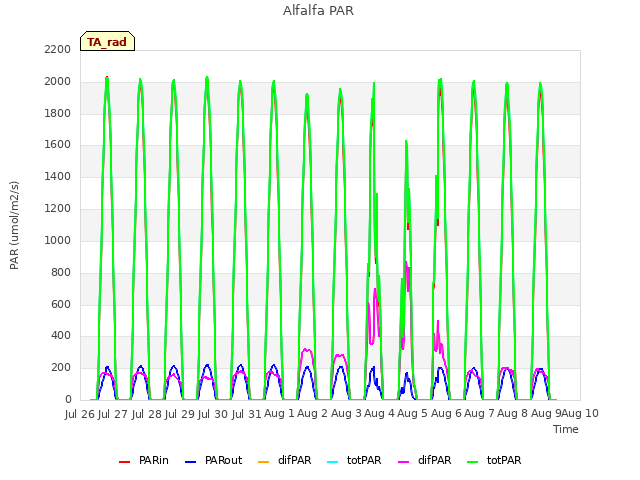
Task: Click the 800 y-axis tick label
Action: click(61, 272)
